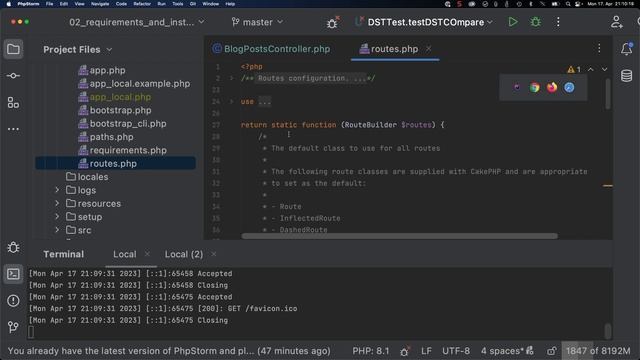Open app.php in the project tree

pyautogui.click(x=102, y=70)
